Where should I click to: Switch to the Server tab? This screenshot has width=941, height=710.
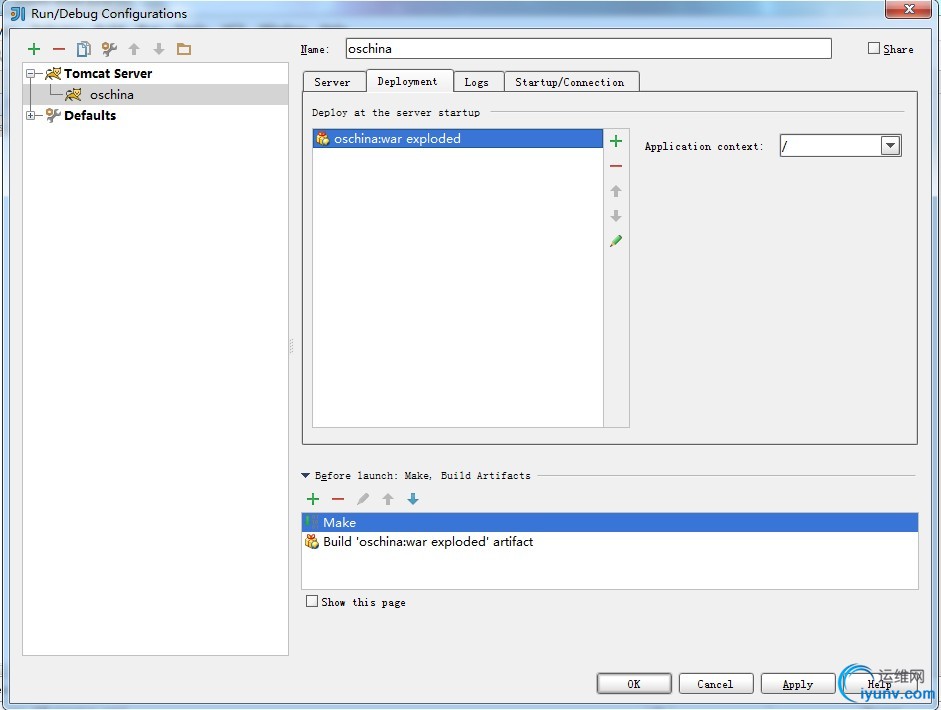(332, 82)
